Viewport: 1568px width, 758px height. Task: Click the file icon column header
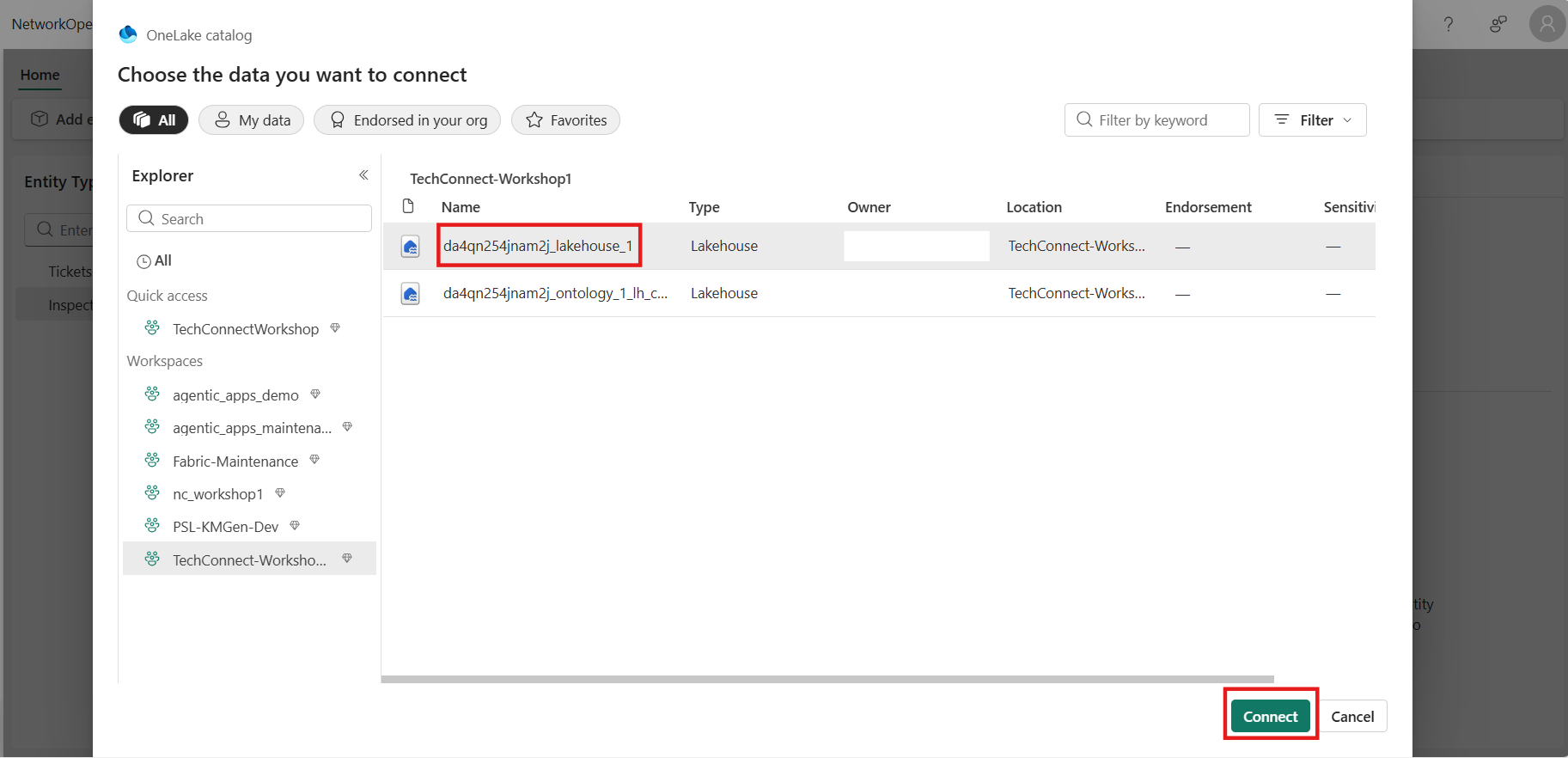(x=409, y=206)
